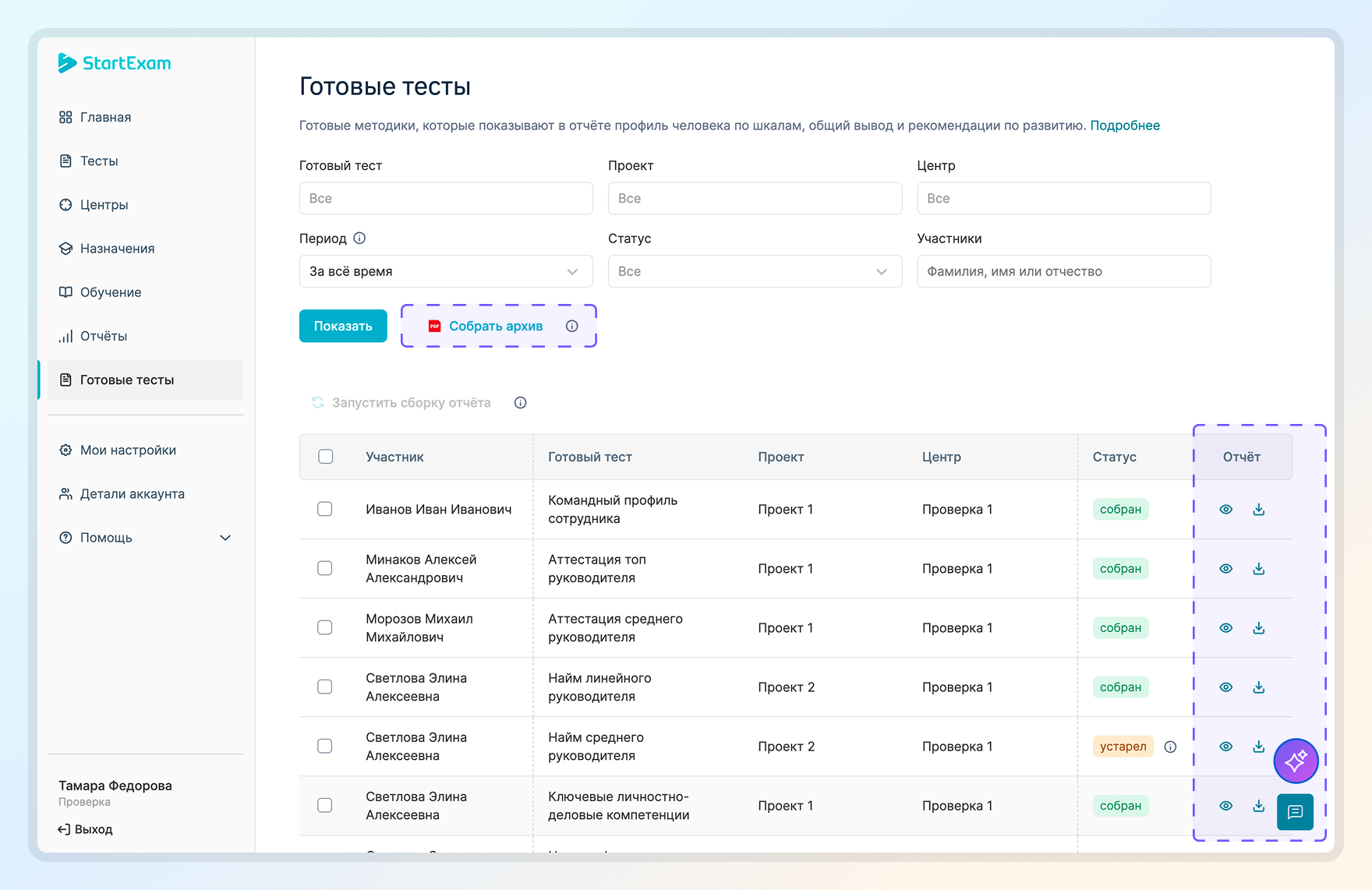This screenshot has width=1372, height=890.
Task: View report for Найм среднего руководителя row
Action: [x=1226, y=747]
